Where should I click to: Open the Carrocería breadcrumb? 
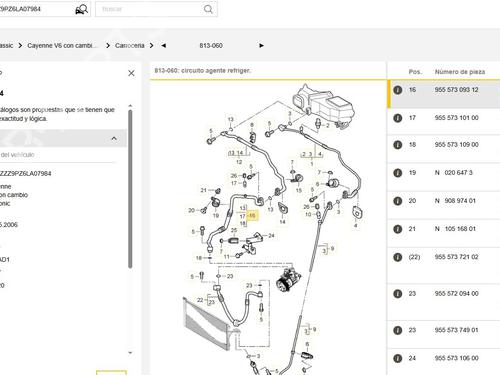click(x=130, y=46)
